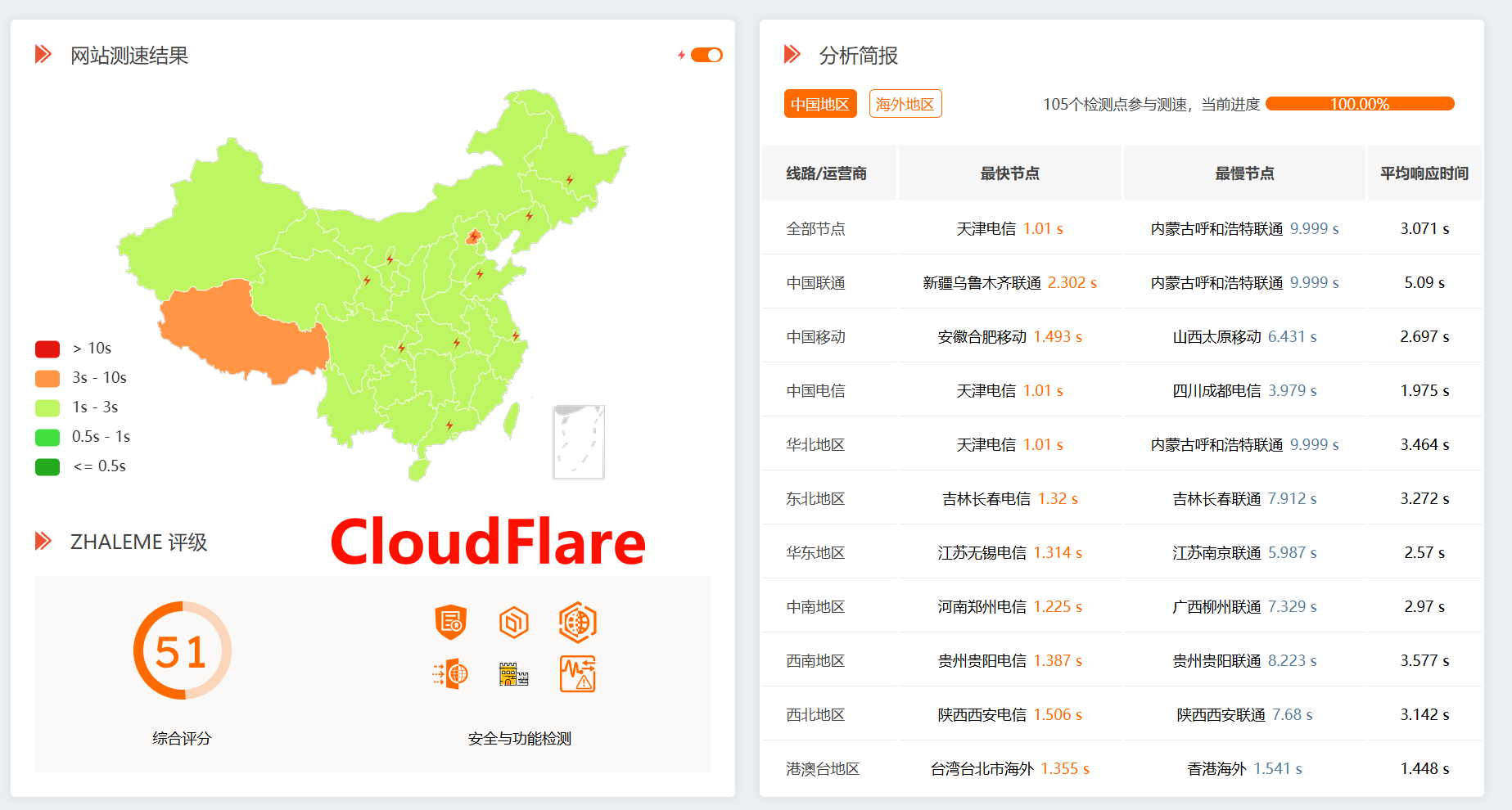Click 江苏无锡电信 1.314 s fastest node
The image size is (1512, 810).
click(x=1010, y=553)
